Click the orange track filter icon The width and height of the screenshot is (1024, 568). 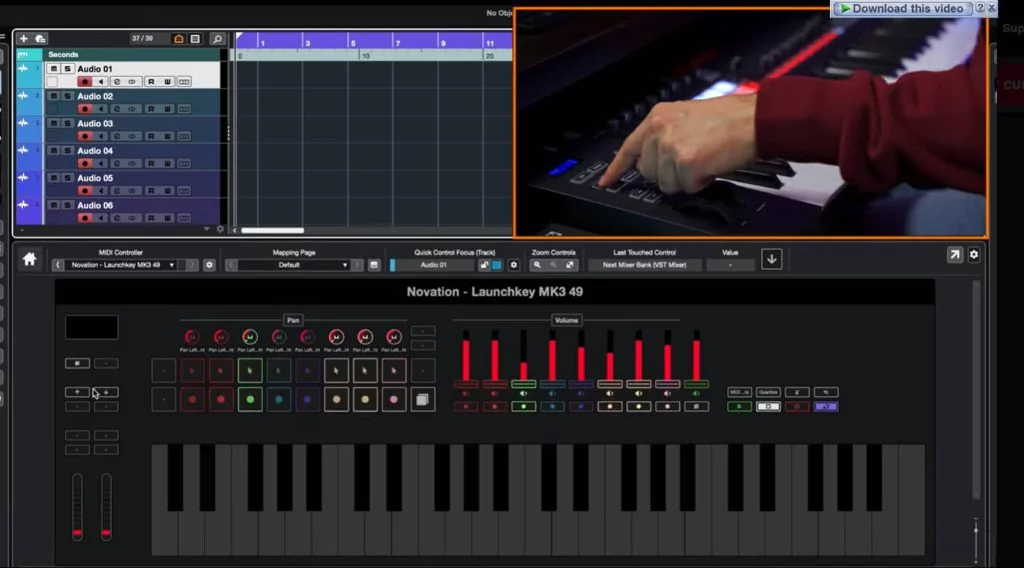(178, 39)
